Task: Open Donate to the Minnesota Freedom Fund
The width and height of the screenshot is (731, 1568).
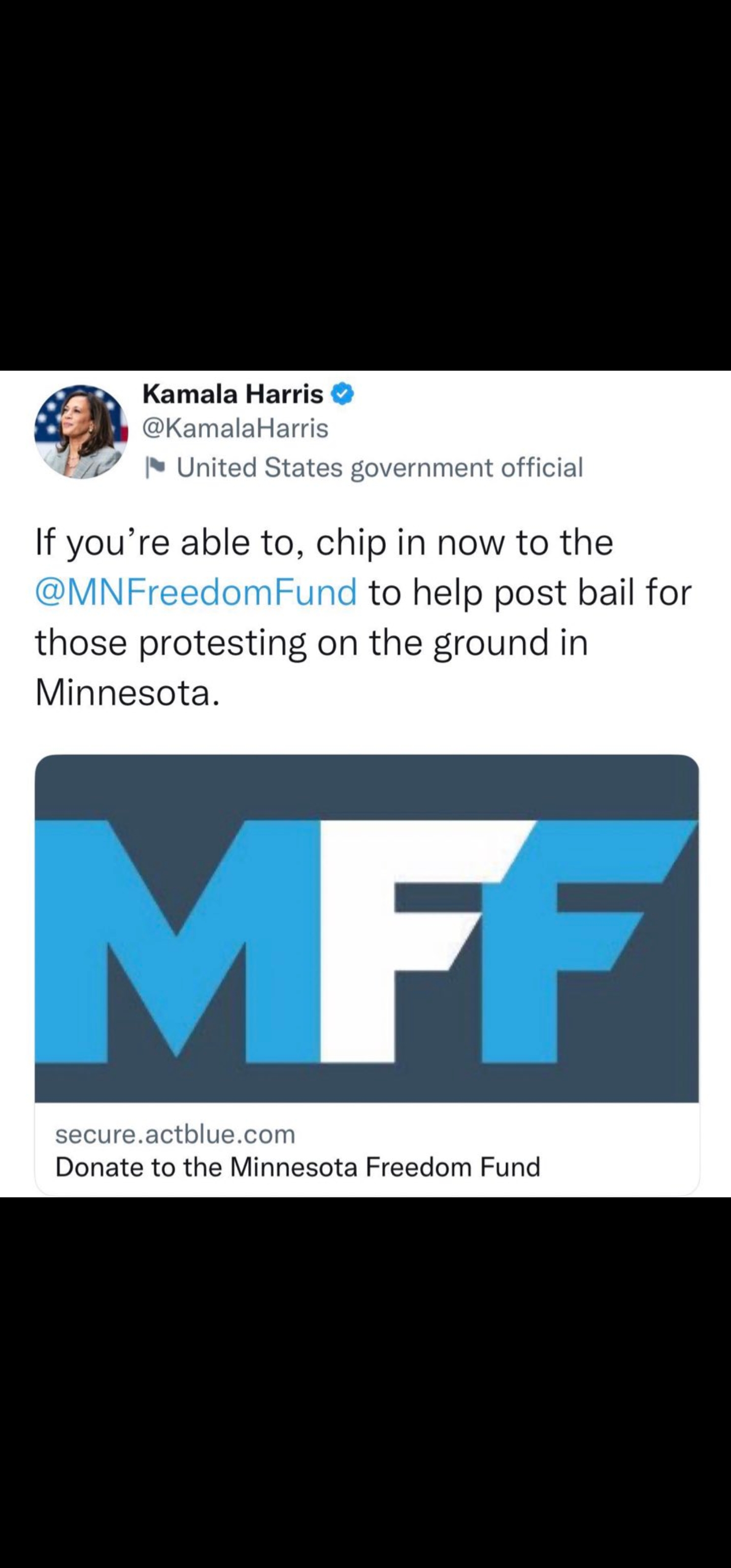Action: point(297,1167)
